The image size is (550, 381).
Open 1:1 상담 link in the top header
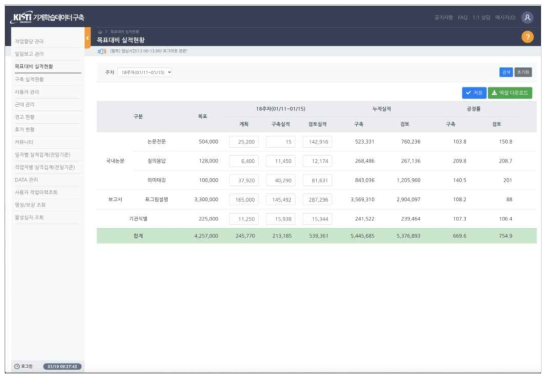click(481, 18)
